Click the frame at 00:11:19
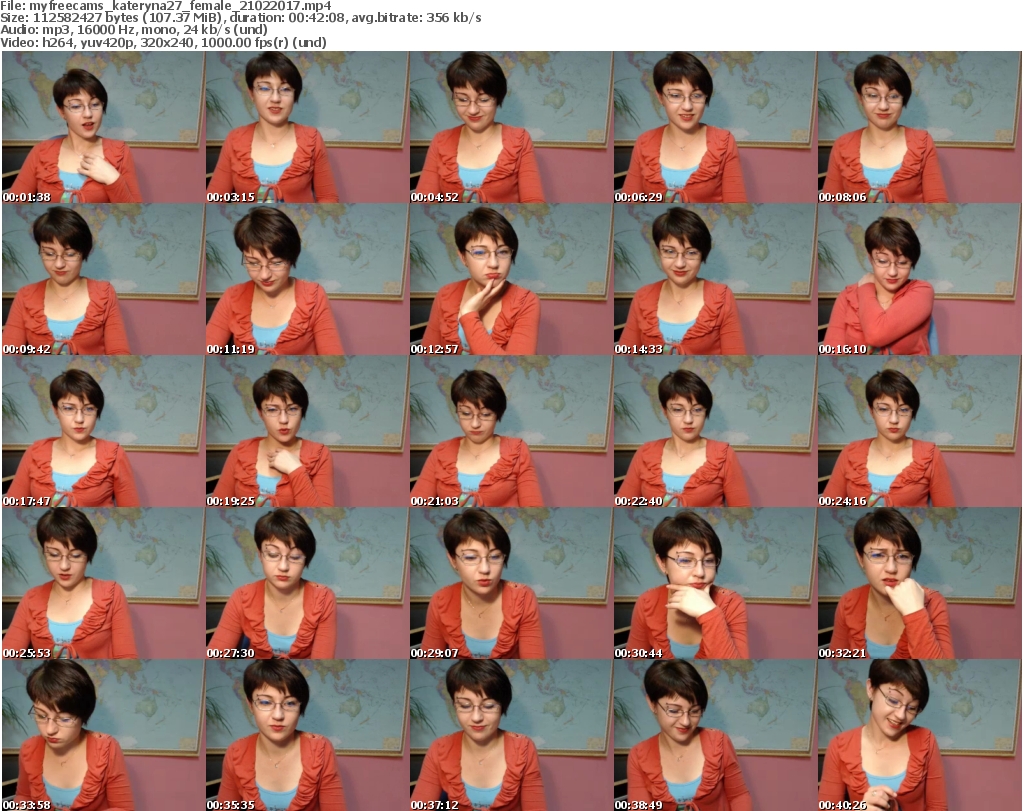The image size is (1024, 811). pos(308,279)
